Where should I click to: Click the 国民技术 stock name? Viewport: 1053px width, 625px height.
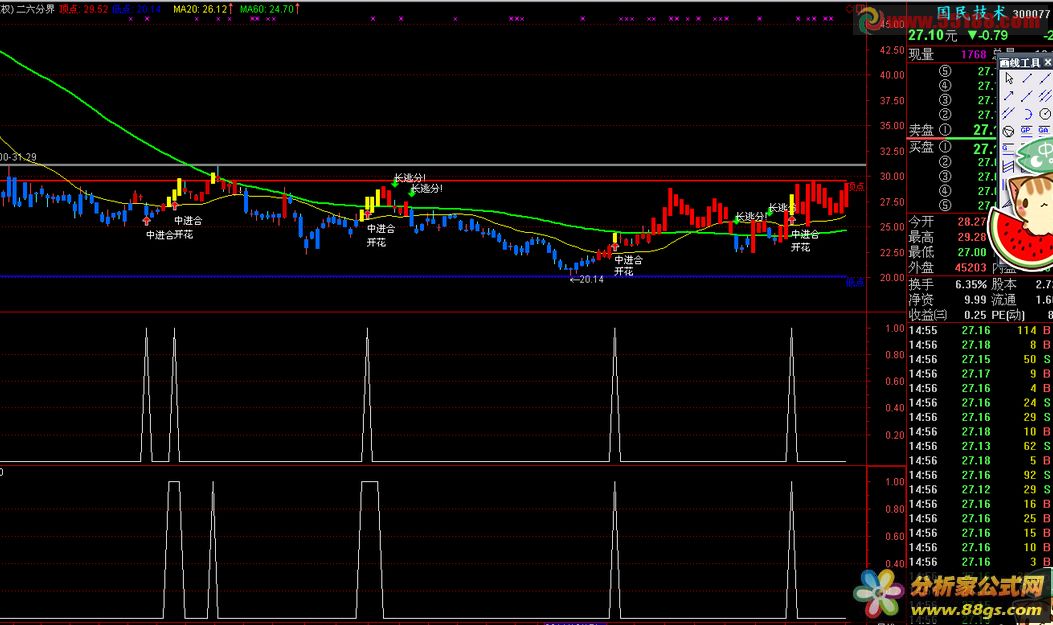point(972,13)
